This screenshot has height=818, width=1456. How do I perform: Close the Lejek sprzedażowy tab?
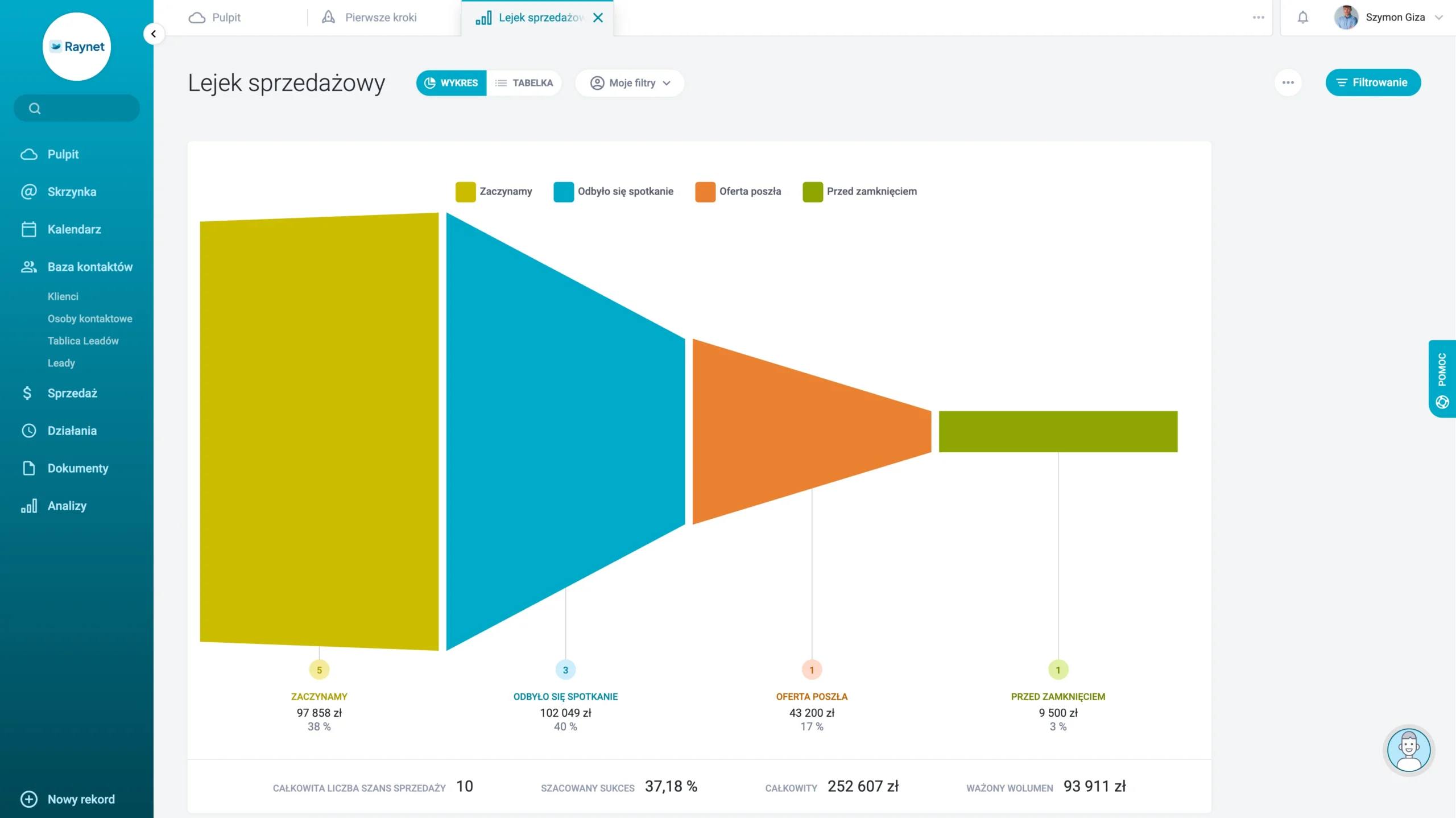click(598, 18)
